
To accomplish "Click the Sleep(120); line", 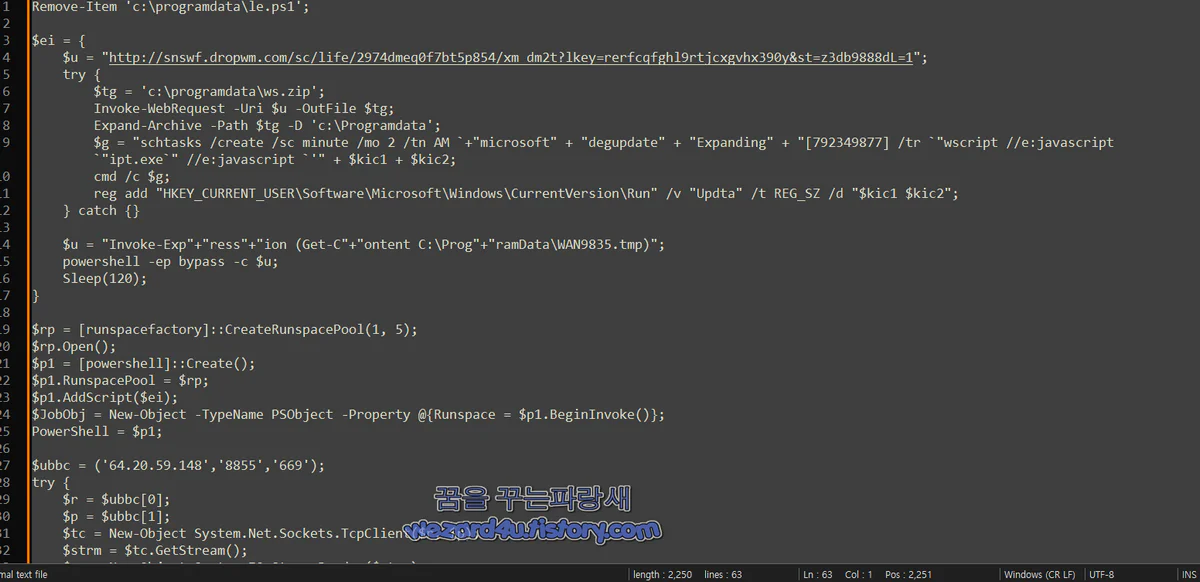I will click(105, 278).
